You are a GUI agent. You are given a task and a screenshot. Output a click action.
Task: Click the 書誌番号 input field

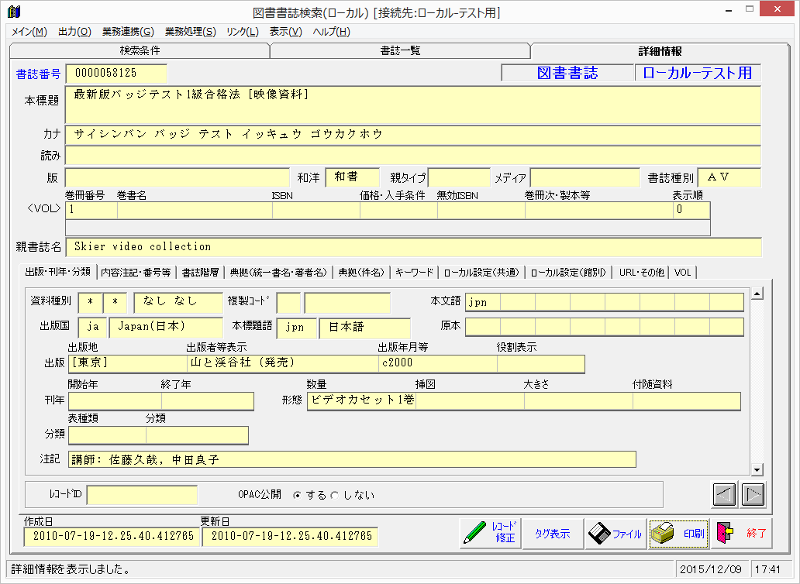point(116,73)
